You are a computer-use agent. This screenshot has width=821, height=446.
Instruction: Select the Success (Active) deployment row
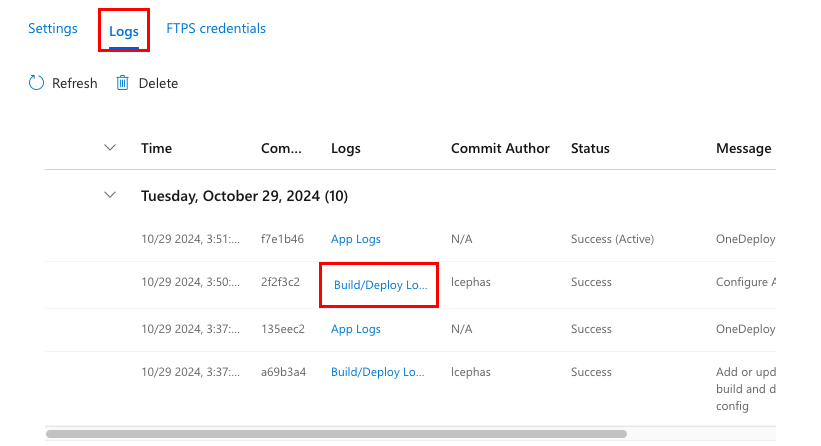[x=611, y=239]
